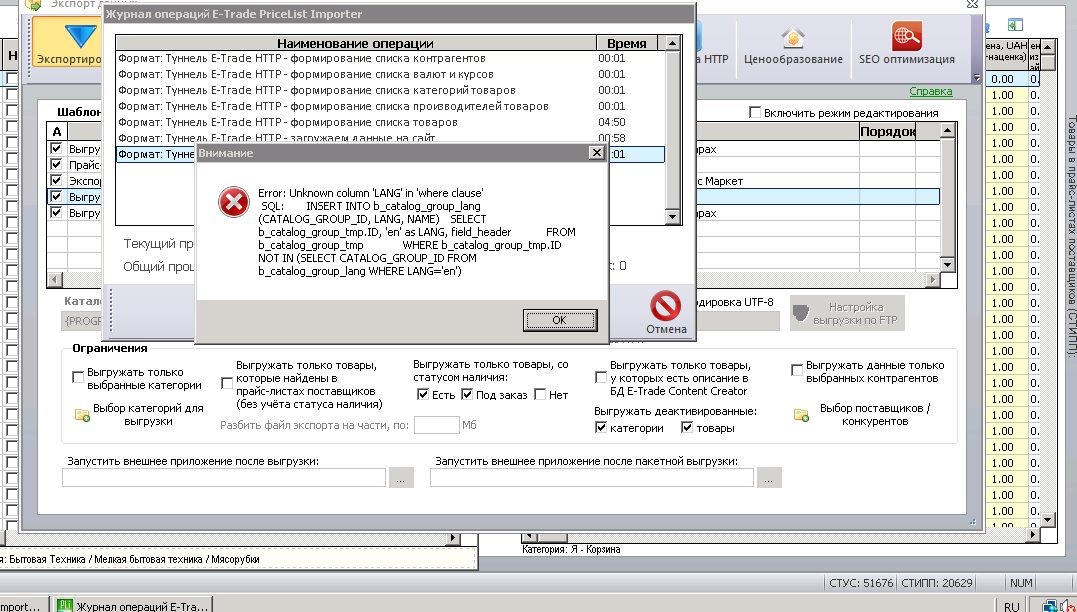Select log row формирование списка контрагентов
Image resolution: width=1077 pixels, height=612 pixels.
390,58
